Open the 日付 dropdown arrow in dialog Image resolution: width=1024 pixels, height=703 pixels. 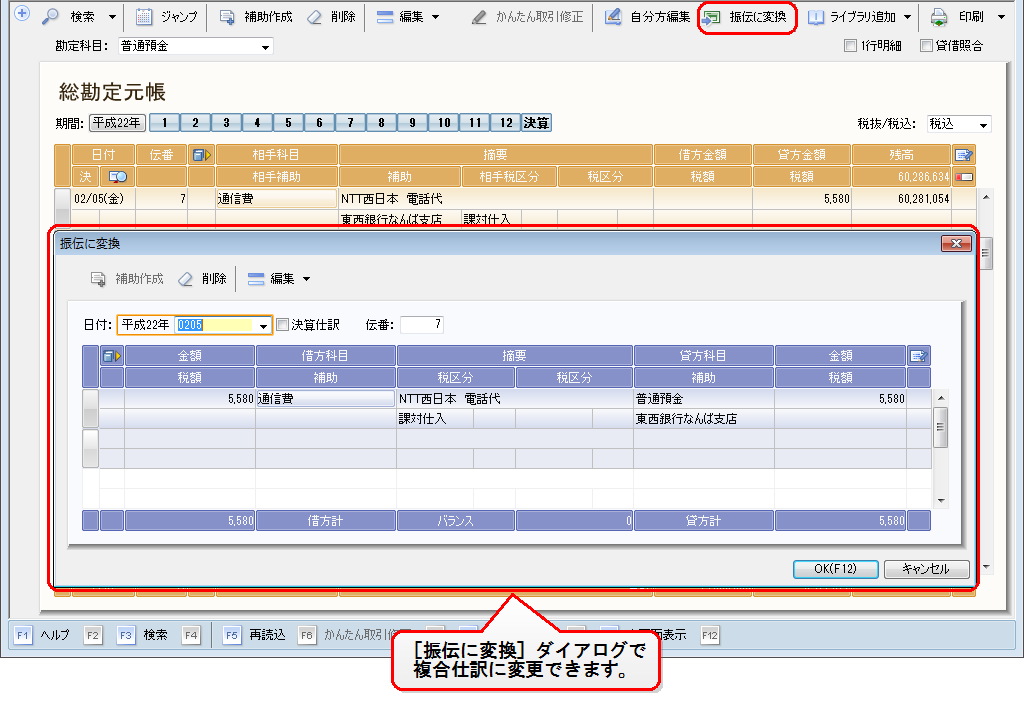264,325
